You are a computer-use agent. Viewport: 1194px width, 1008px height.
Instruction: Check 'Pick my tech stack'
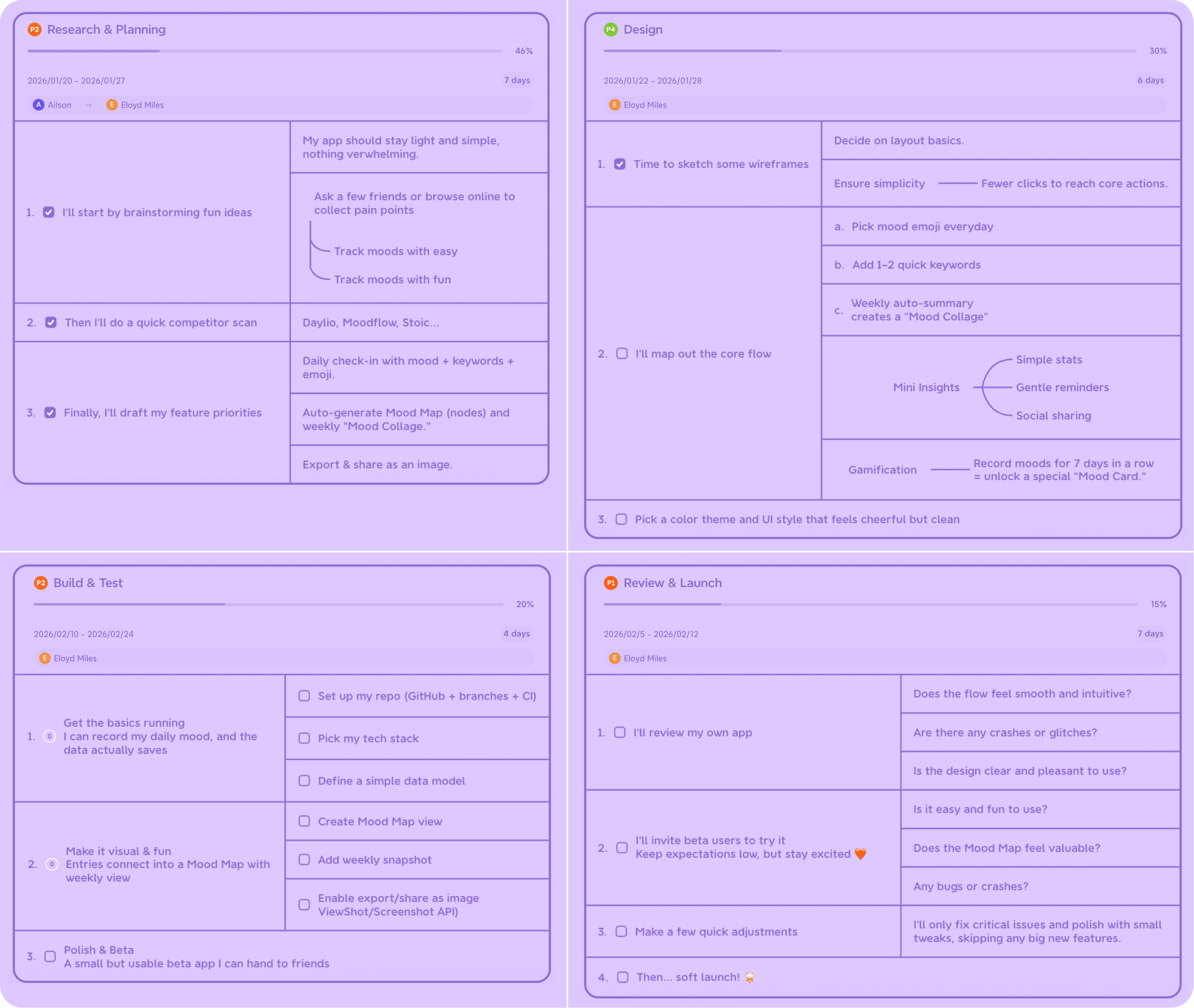305,738
